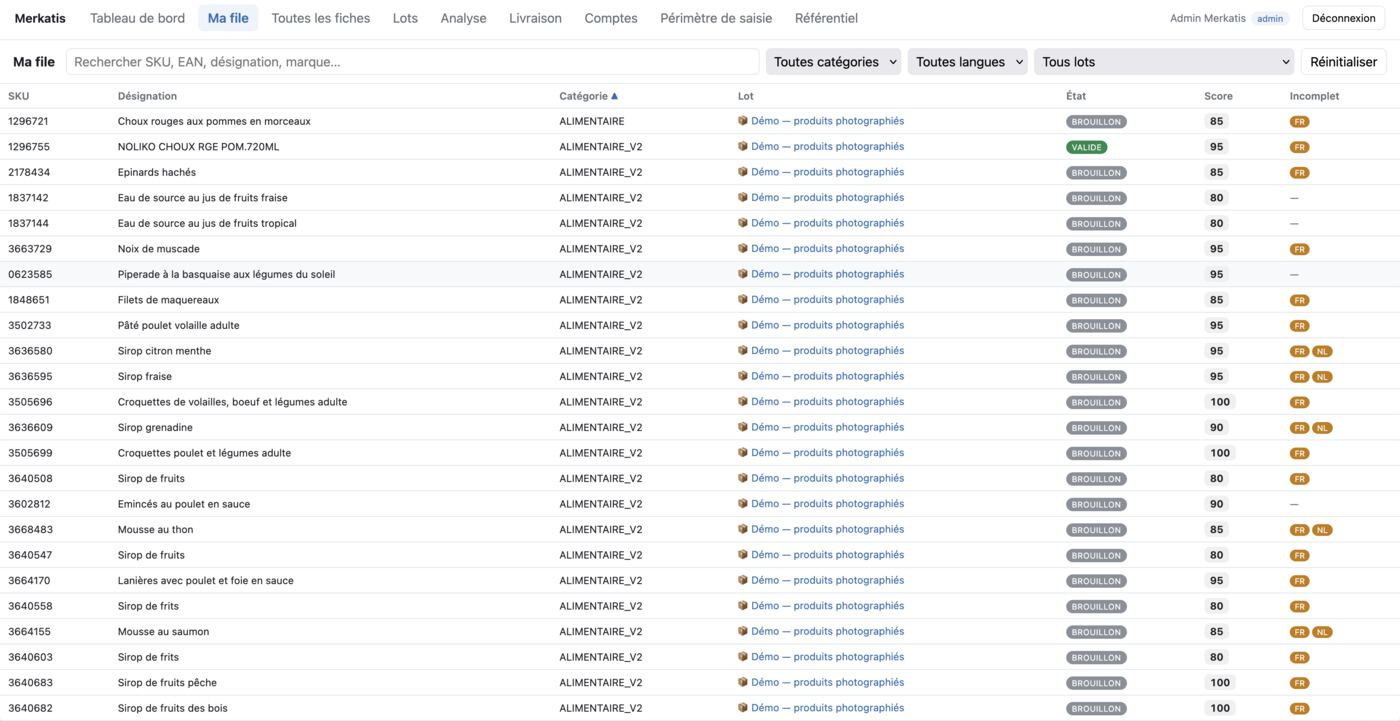The height and width of the screenshot is (721, 1400).
Task: Click the admin role badge
Action: click(1270, 18)
